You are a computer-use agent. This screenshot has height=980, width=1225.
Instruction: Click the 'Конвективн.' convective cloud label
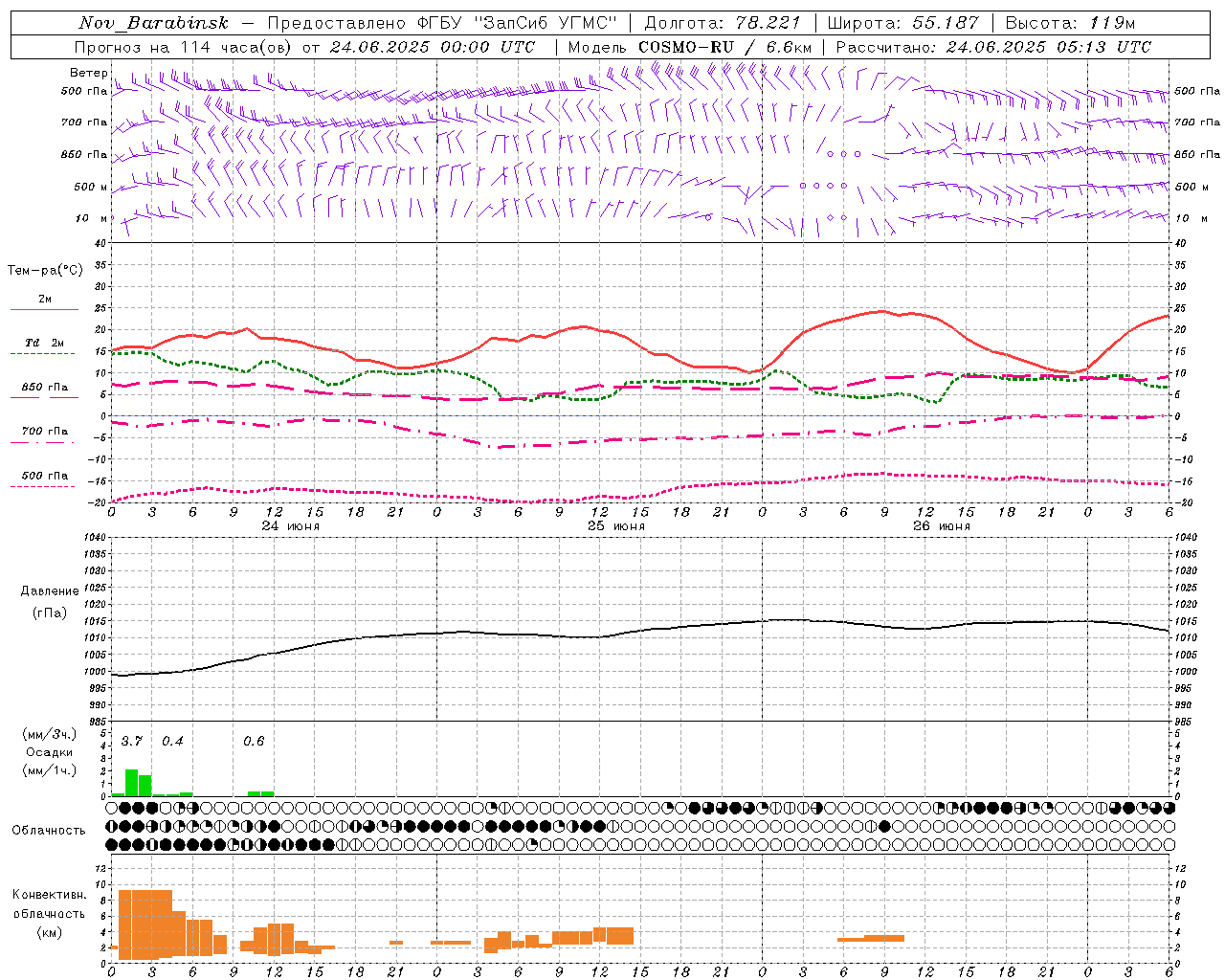[49, 895]
